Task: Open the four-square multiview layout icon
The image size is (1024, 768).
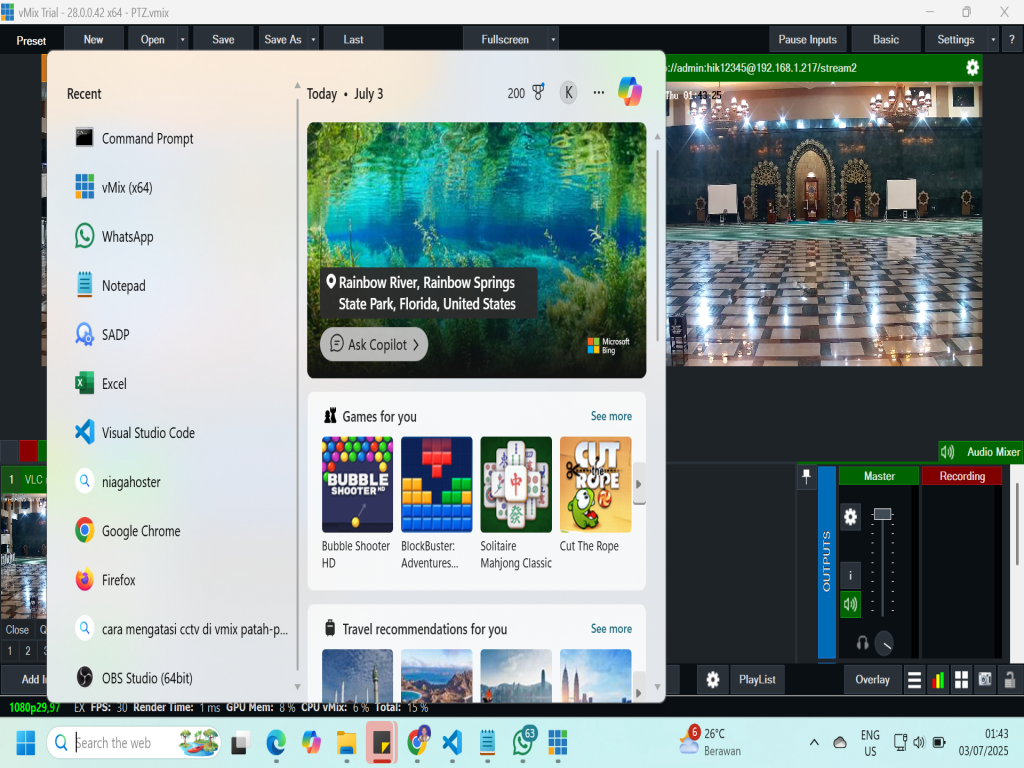Action: [x=961, y=680]
